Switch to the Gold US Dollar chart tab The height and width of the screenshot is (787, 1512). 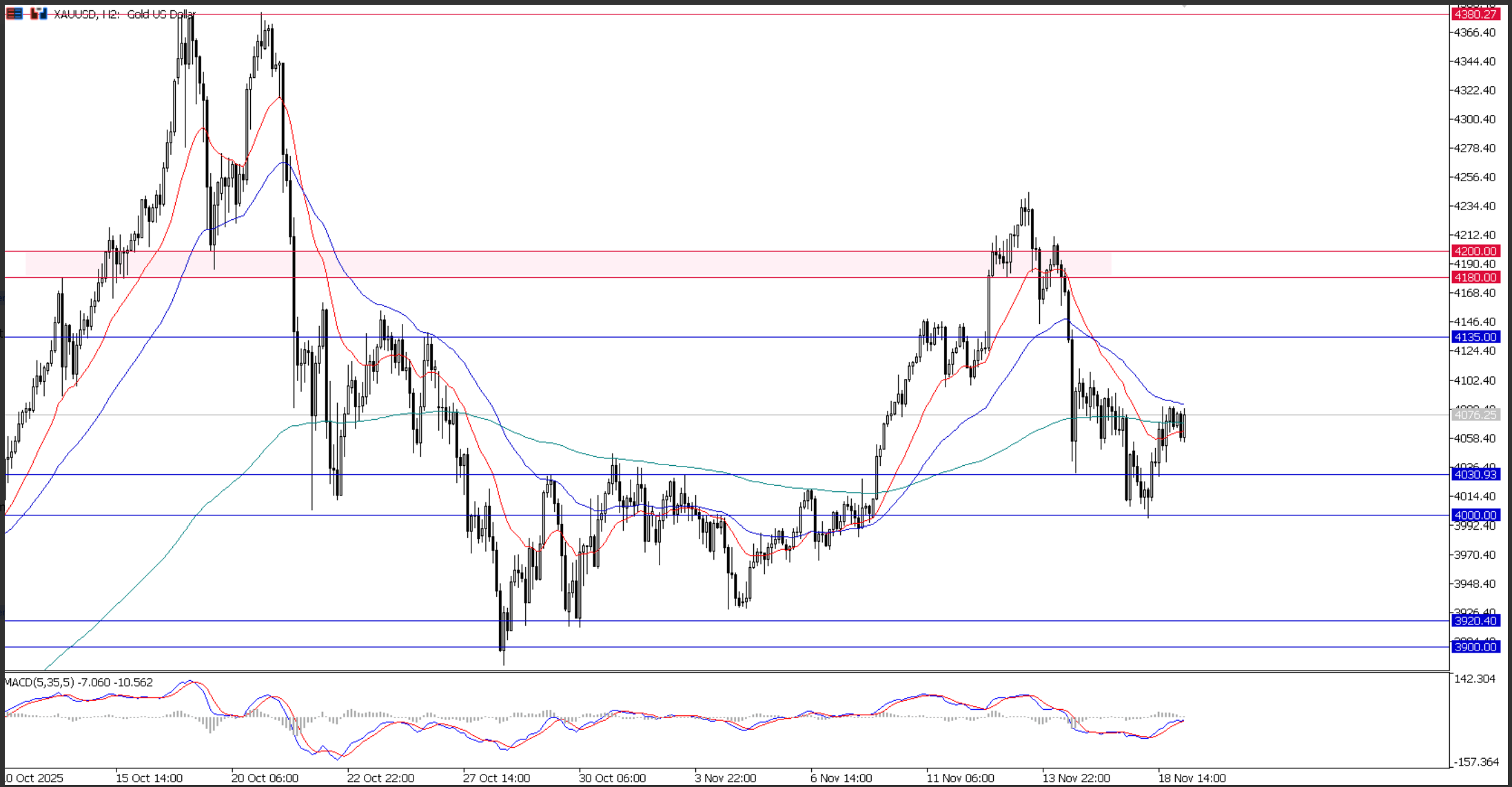[x=162, y=14]
